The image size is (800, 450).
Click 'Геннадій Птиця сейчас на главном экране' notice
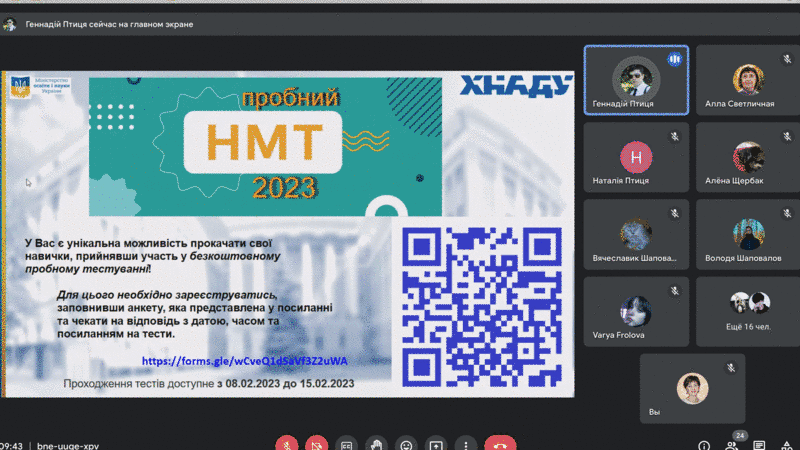coord(109,24)
